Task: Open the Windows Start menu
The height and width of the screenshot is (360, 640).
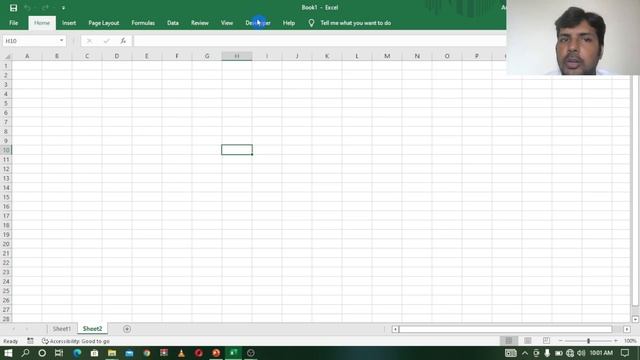Action: [8, 353]
